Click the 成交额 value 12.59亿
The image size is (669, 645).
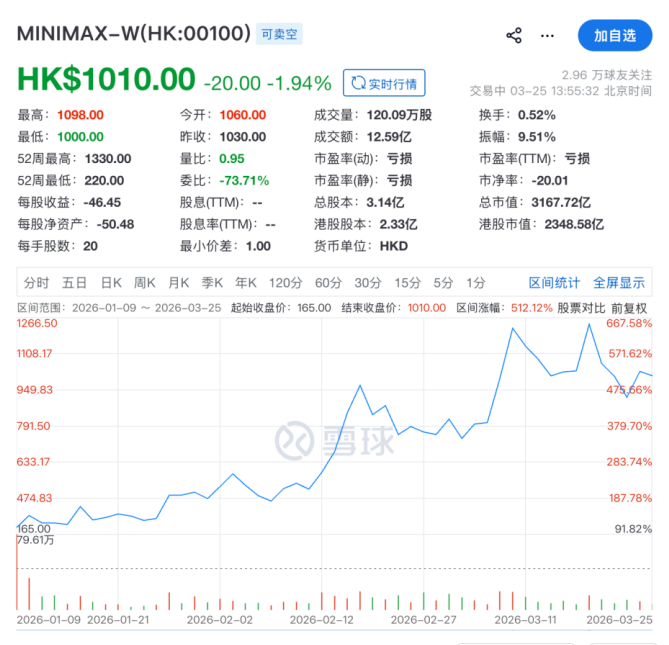tap(389, 137)
